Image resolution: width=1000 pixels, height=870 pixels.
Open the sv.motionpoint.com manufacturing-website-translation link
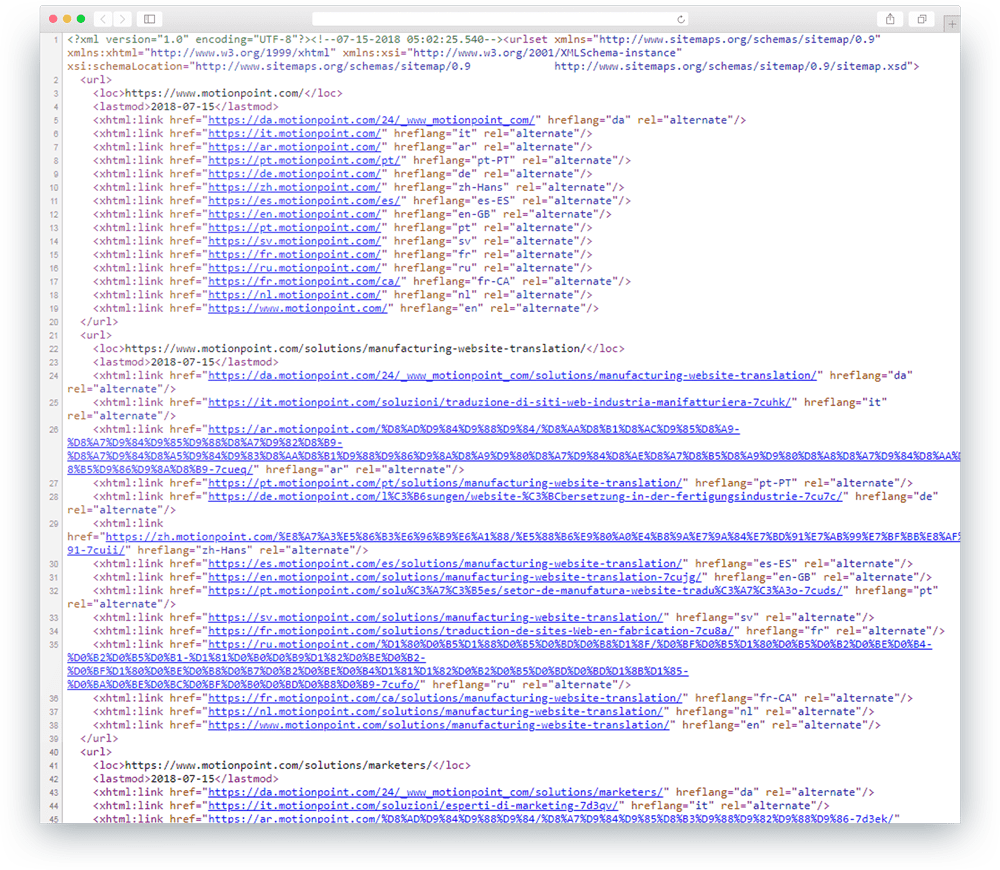pos(436,617)
